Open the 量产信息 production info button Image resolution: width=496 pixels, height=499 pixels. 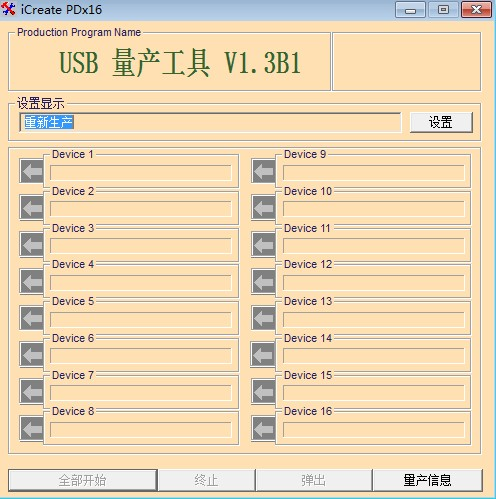(427, 480)
